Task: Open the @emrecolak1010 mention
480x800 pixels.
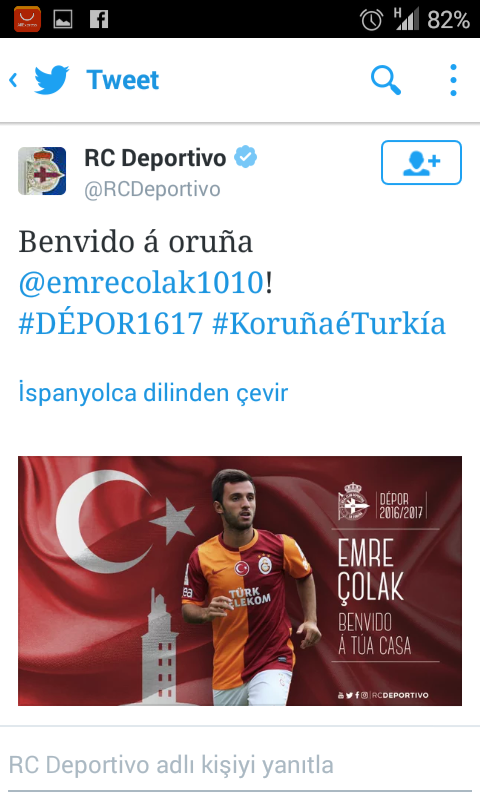Action: 141,282
